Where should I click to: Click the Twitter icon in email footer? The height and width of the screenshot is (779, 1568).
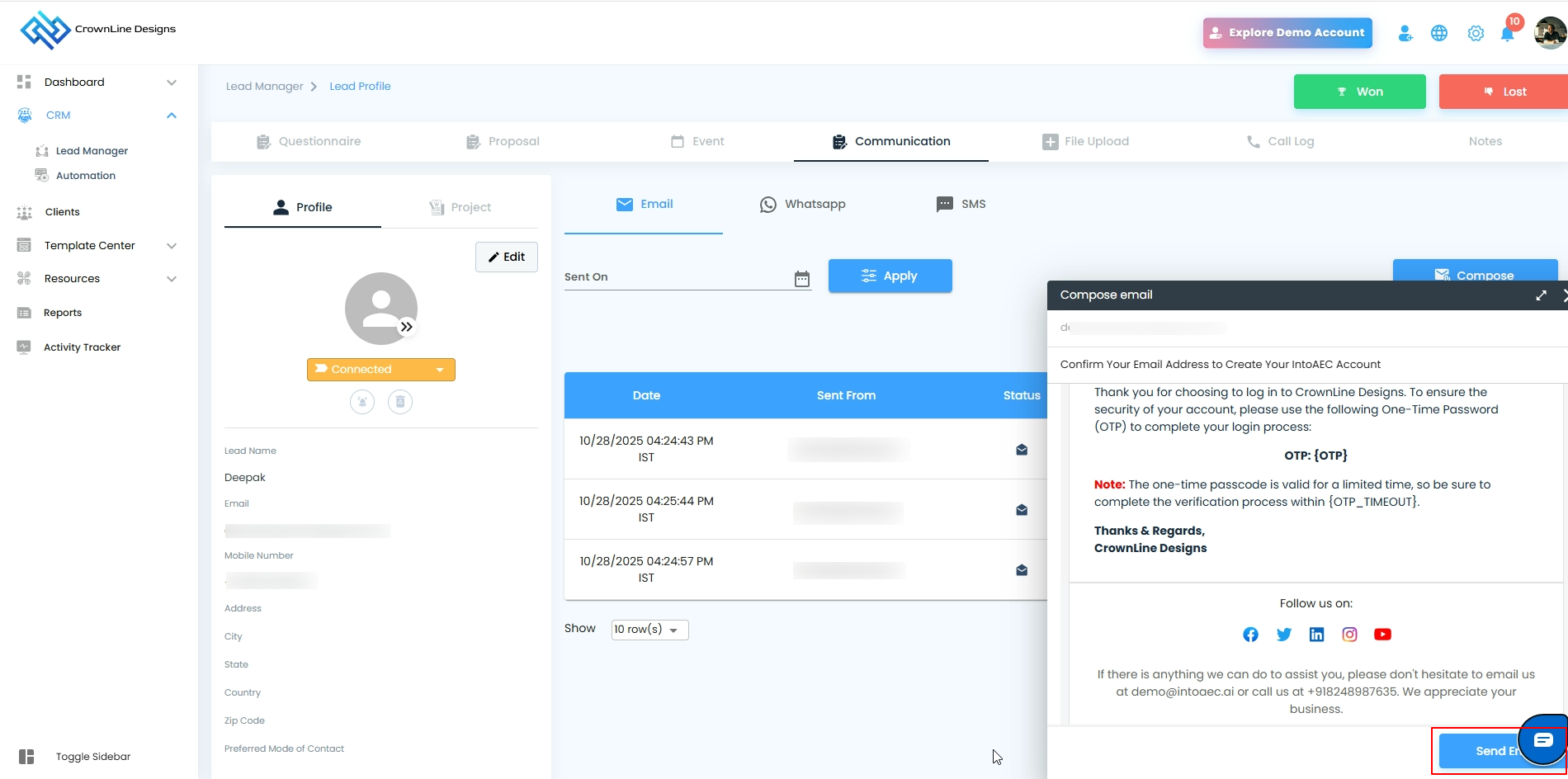pos(1284,635)
